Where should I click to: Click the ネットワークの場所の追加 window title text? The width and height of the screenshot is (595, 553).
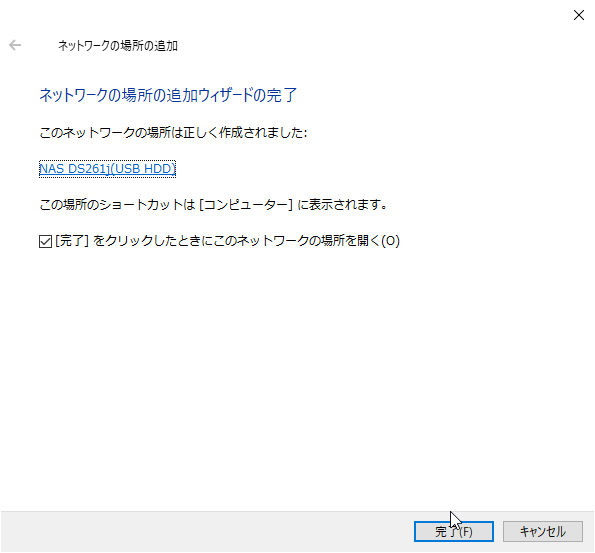(118, 46)
